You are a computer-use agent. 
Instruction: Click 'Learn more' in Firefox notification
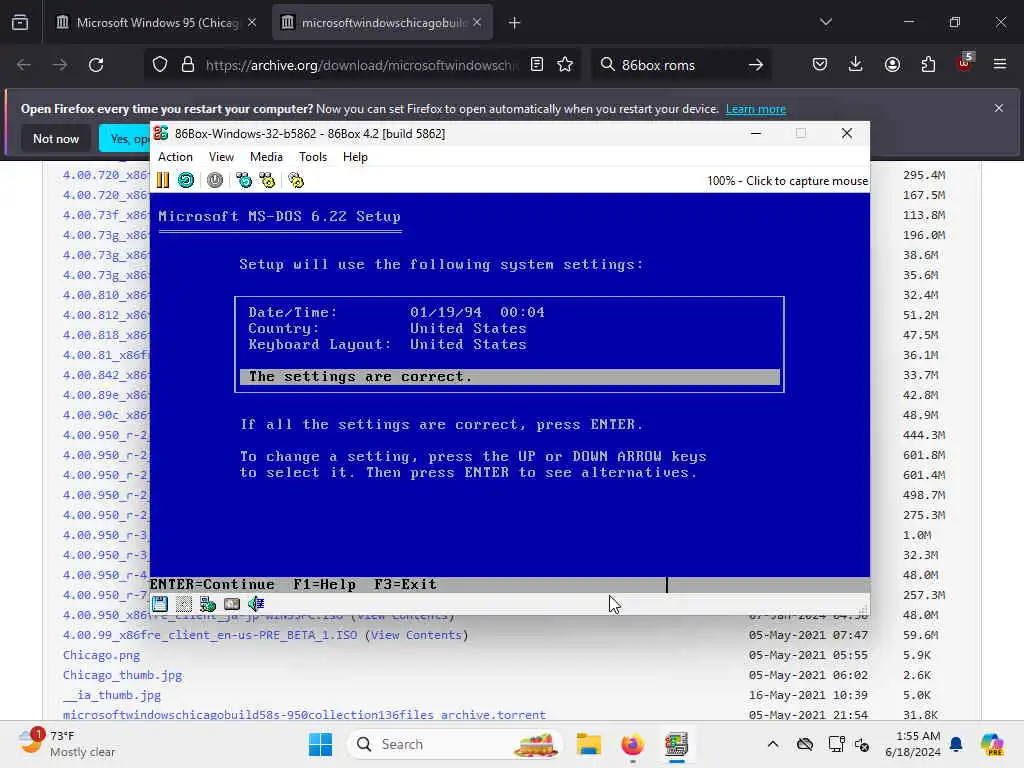coord(756,109)
